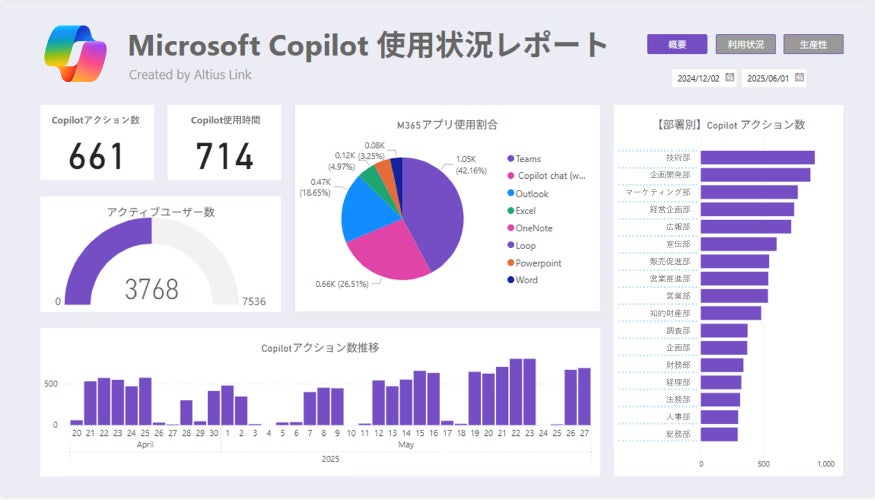This screenshot has width=875, height=500.
Task: Edit the 2025/06/01 end date field
Action: pos(768,78)
